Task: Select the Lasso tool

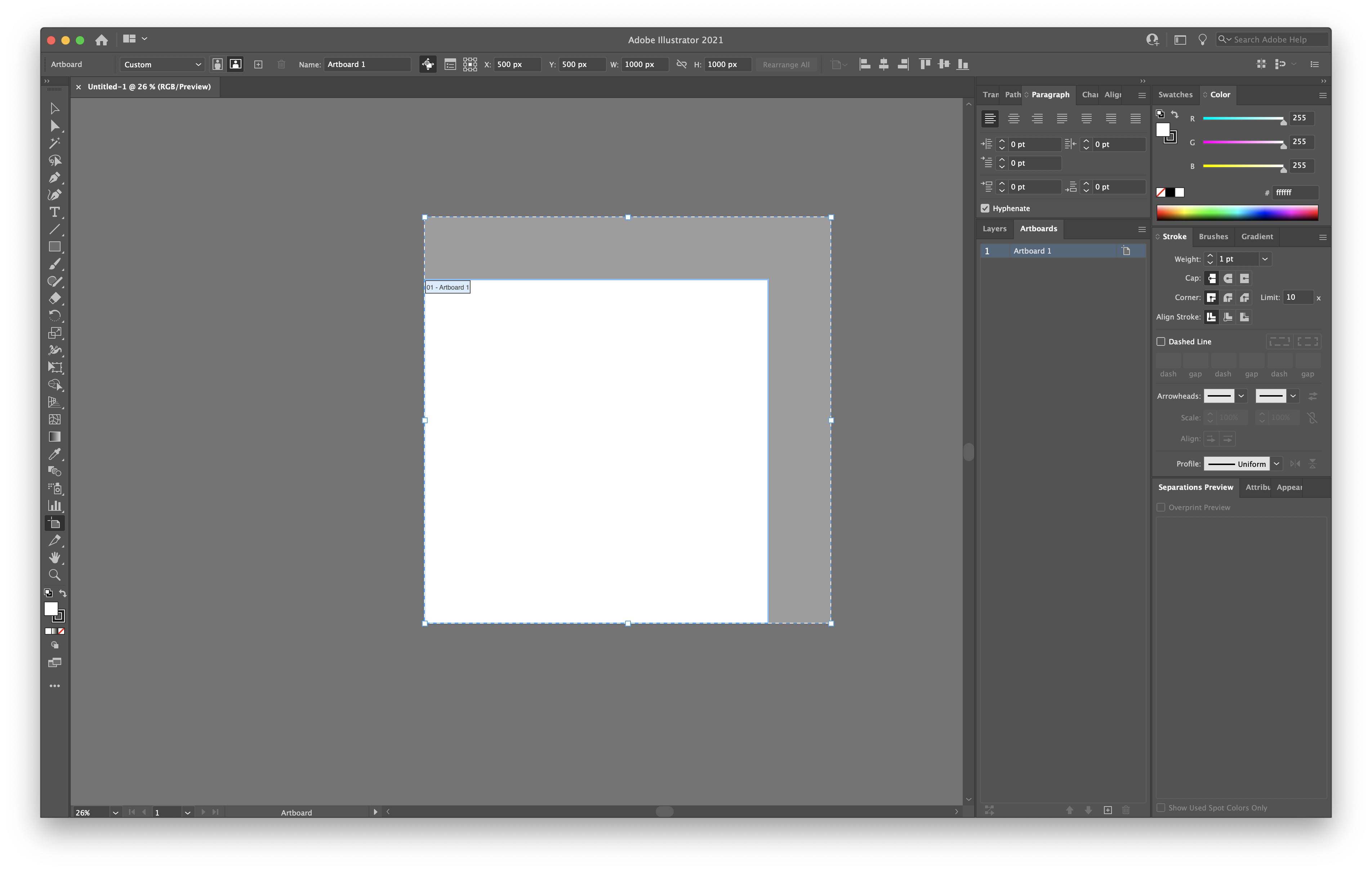Action: pyautogui.click(x=55, y=160)
